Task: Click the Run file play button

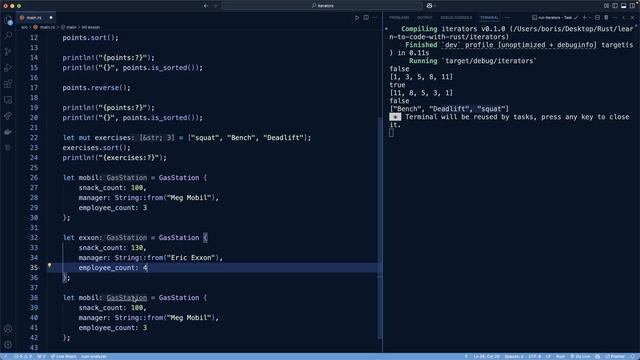Action: 357,18
